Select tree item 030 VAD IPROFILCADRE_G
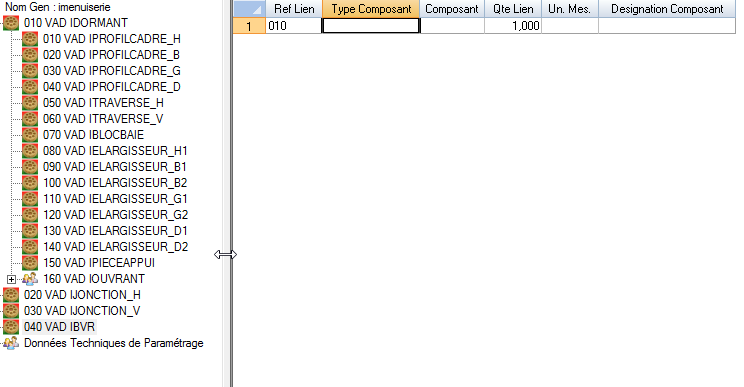 [x=112, y=71]
